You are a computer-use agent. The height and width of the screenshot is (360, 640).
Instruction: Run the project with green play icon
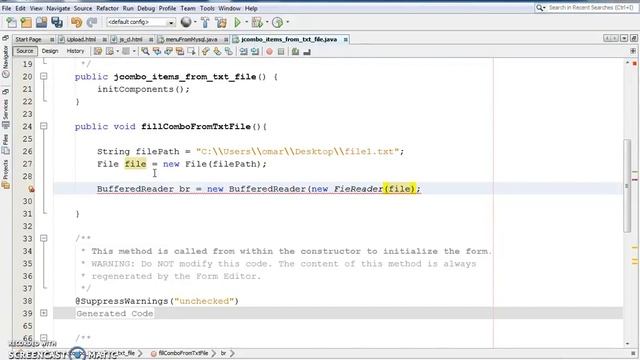(237, 22)
